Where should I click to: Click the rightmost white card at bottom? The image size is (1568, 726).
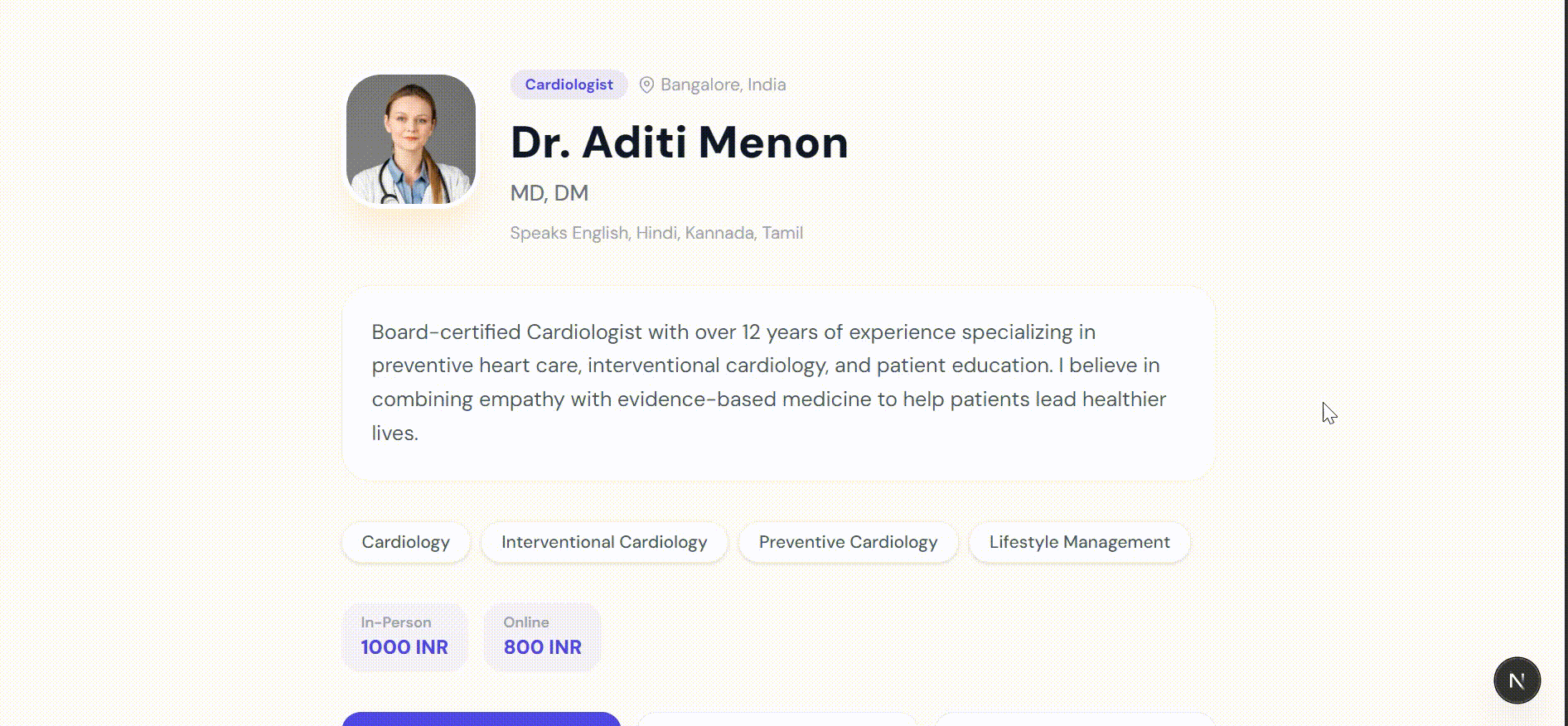1074,719
